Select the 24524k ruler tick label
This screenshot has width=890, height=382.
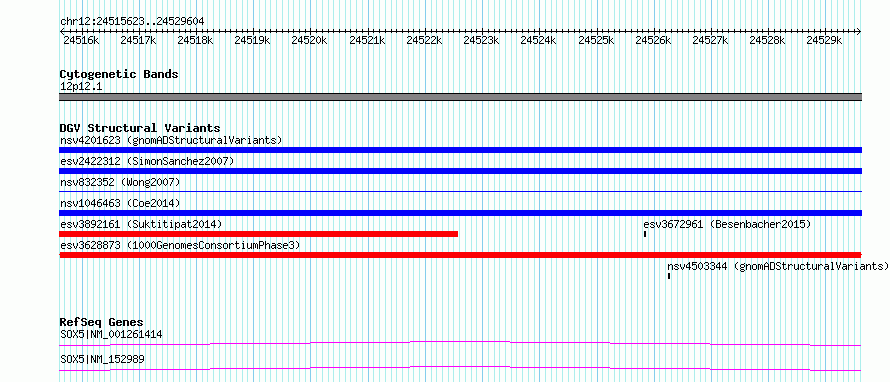click(538, 40)
